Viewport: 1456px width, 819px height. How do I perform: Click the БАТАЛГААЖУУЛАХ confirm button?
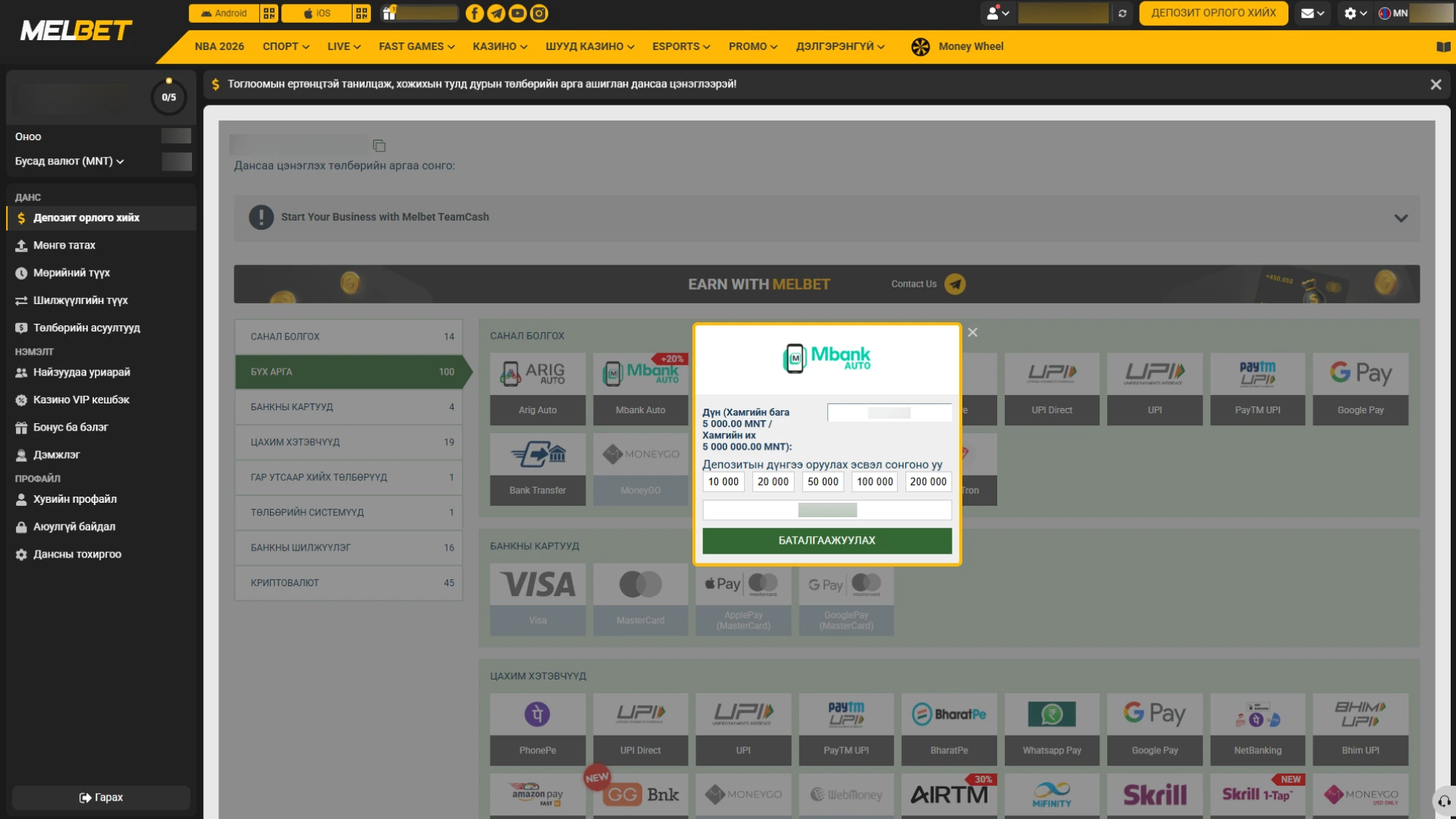coord(827,541)
